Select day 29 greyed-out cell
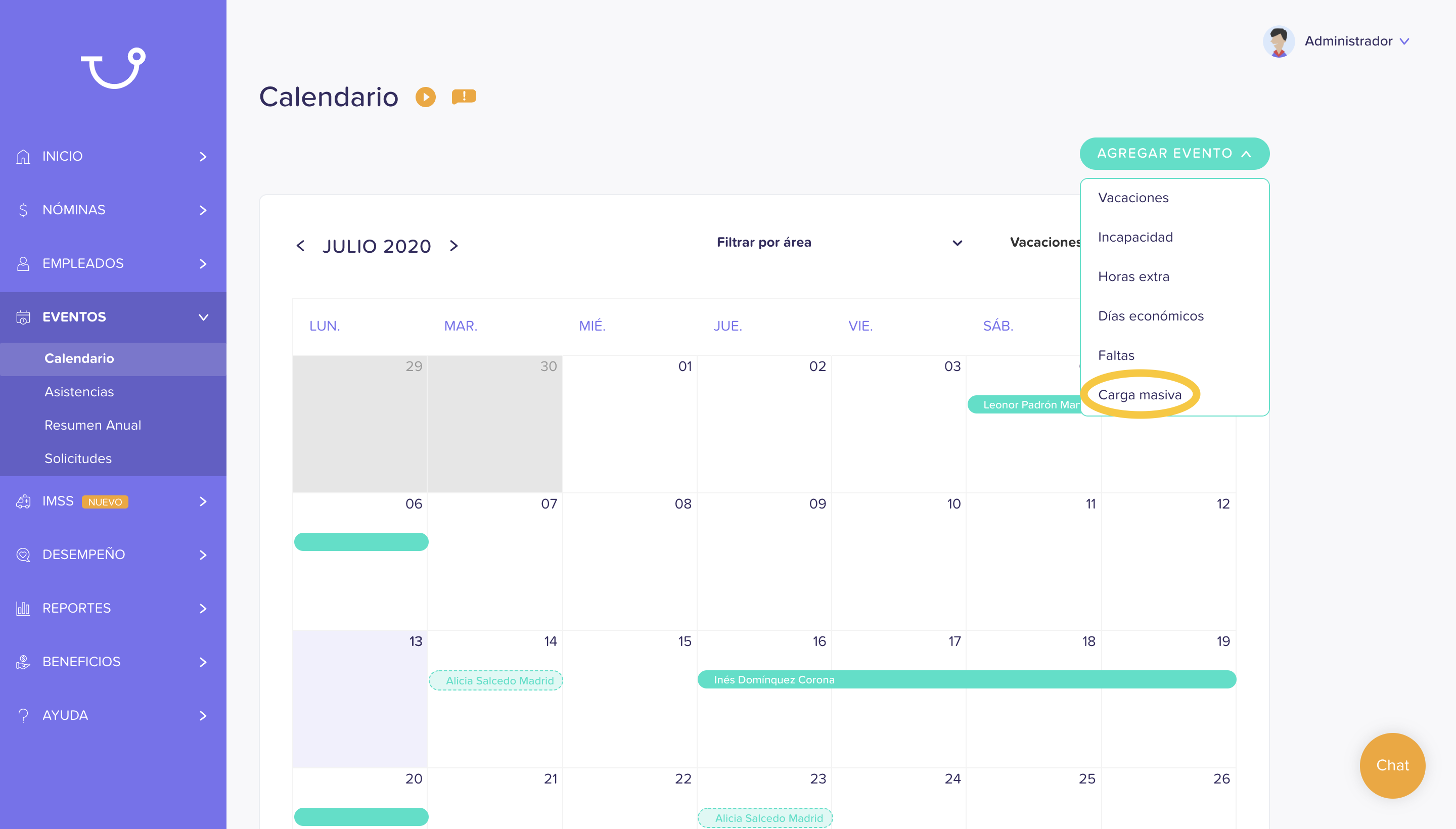The image size is (1456, 829). pyautogui.click(x=360, y=424)
